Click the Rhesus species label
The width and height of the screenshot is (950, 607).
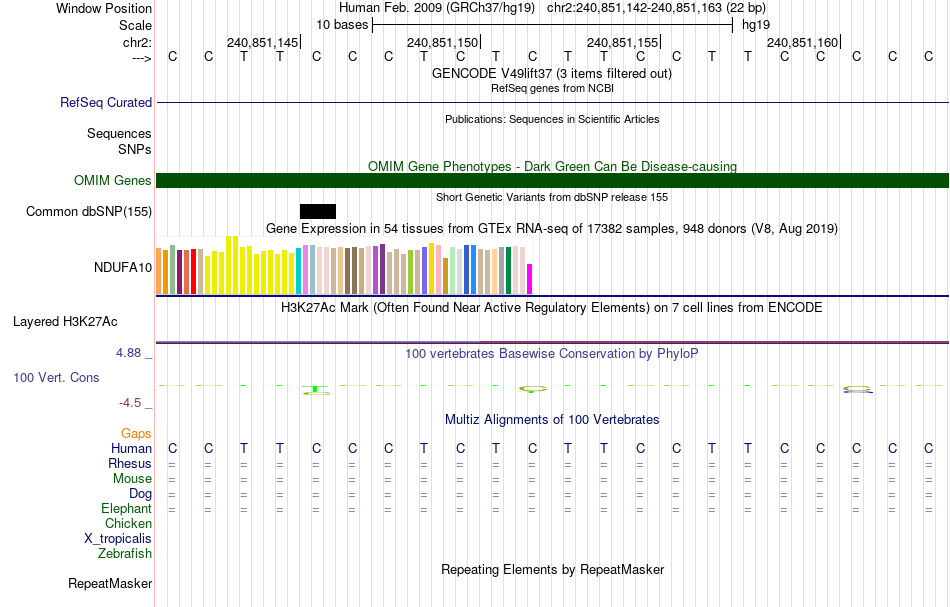coord(130,463)
